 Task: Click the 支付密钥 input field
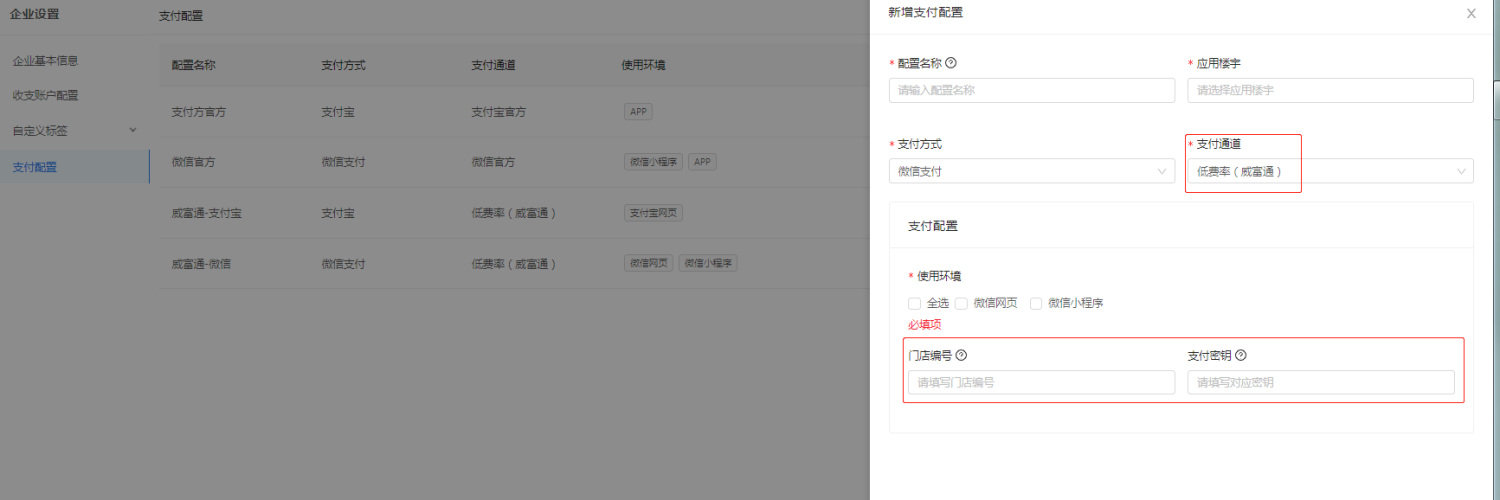[x=1321, y=382]
